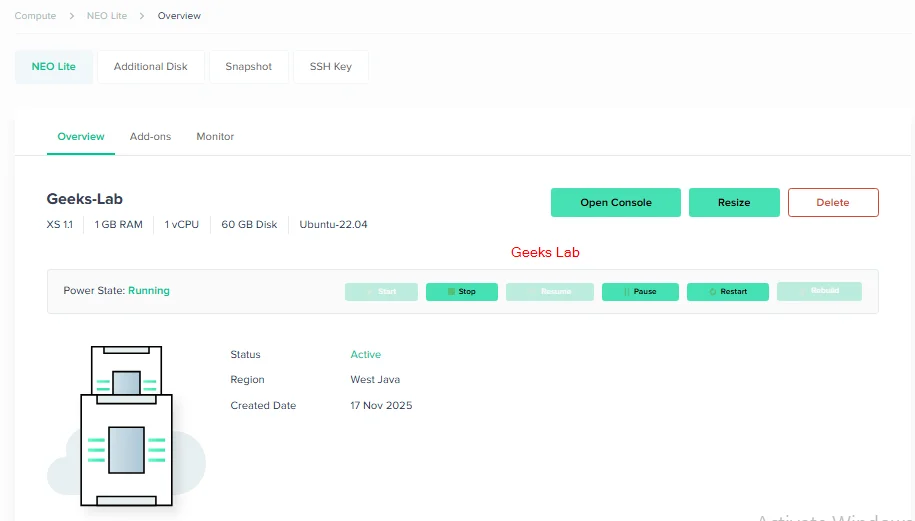This screenshot has width=915, height=521.
Task: Pause the running instance
Action: coord(640,292)
